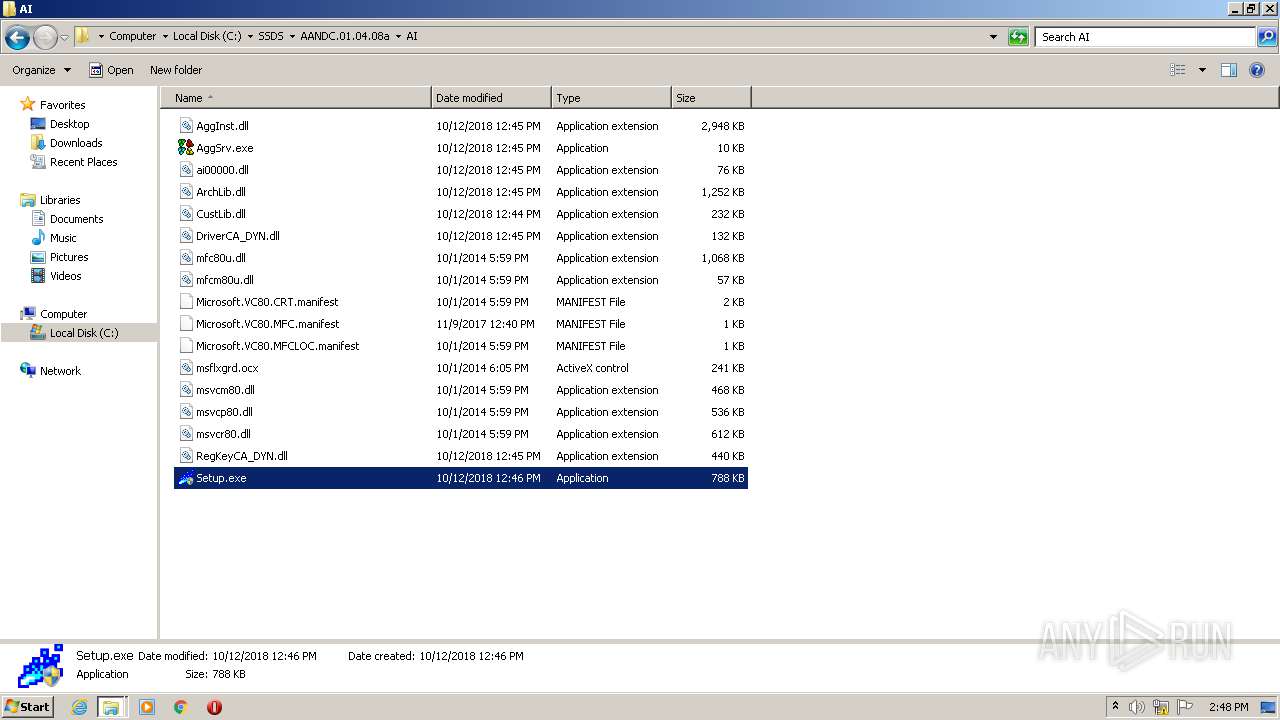Image resolution: width=1280 pixels, height=720 pixels.
Task: Click the AggSrv.exe application icon
Action: pos(186,148)
